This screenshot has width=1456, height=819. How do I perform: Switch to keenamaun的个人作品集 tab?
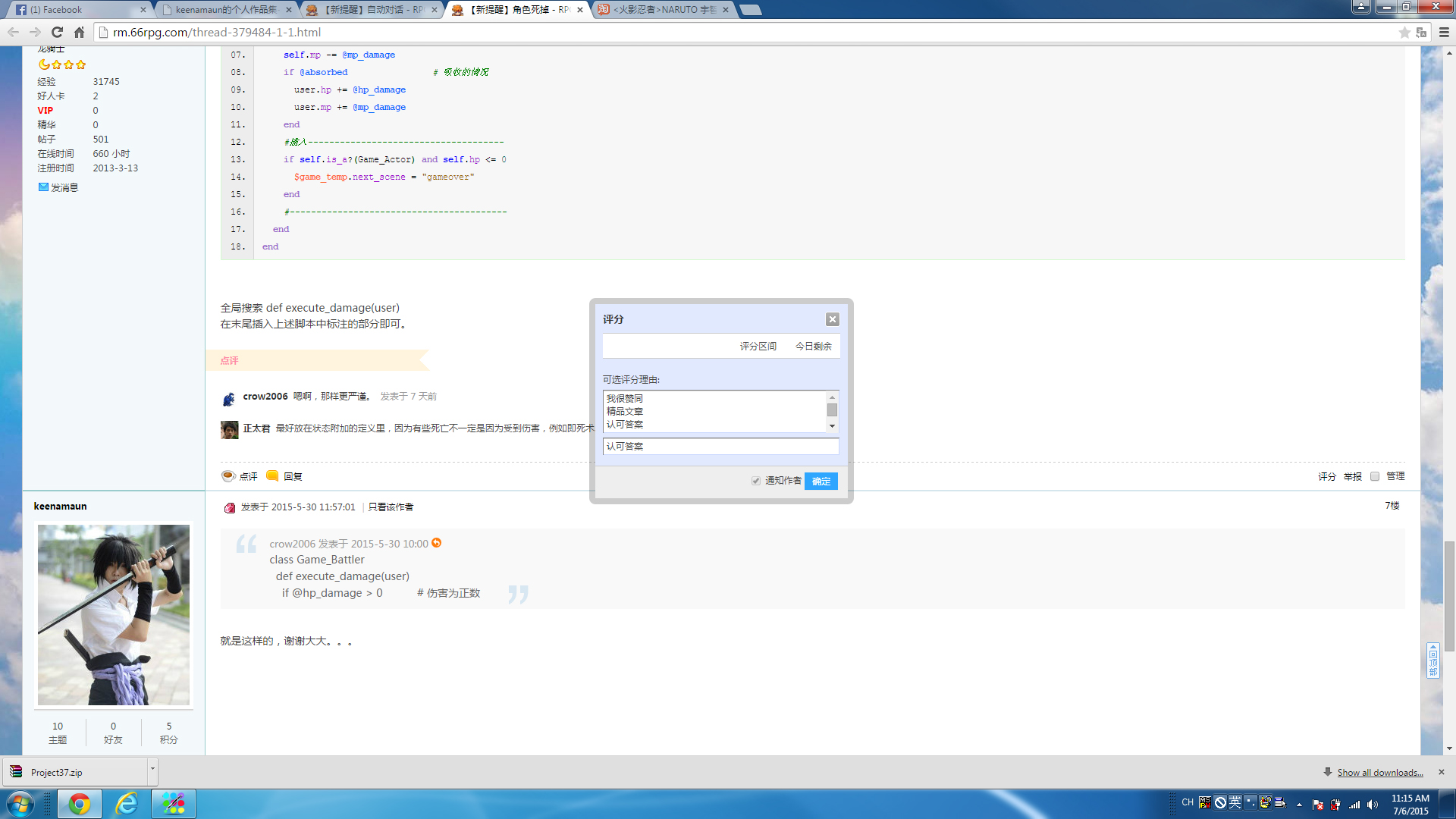coord(226,10)
